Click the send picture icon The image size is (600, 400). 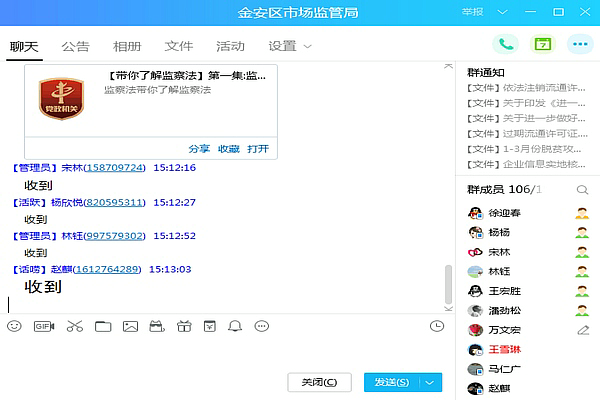[130, 326]
